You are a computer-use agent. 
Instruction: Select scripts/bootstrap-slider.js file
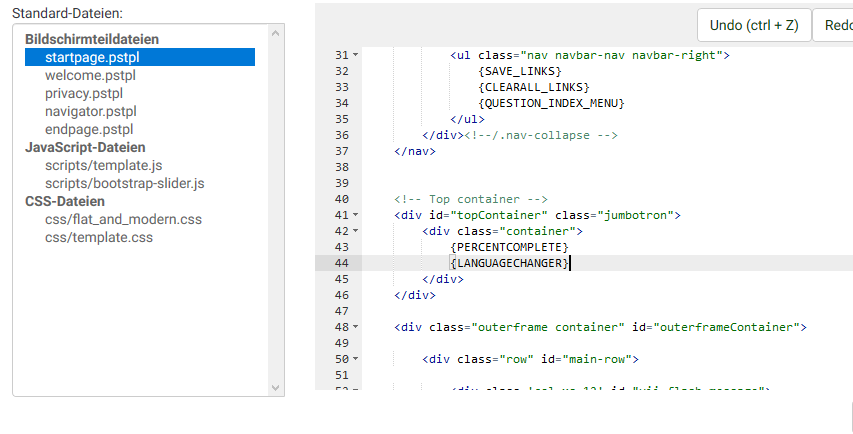tap(124, 183)
